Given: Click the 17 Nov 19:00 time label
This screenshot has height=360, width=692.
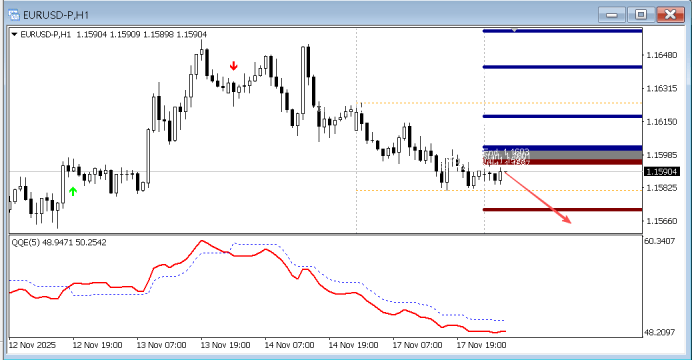Looking at the screenshot, I should pyautogui.click(x=481, y=345).
